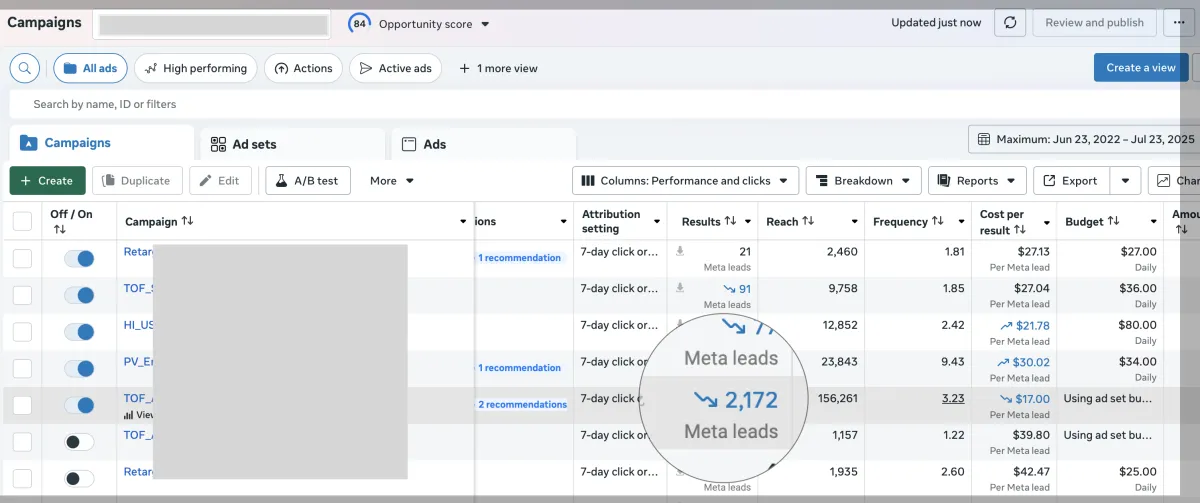This screenshot has height=503, width=1200.
Task: Open the date range picker
Action: (x=1084, y=139)
